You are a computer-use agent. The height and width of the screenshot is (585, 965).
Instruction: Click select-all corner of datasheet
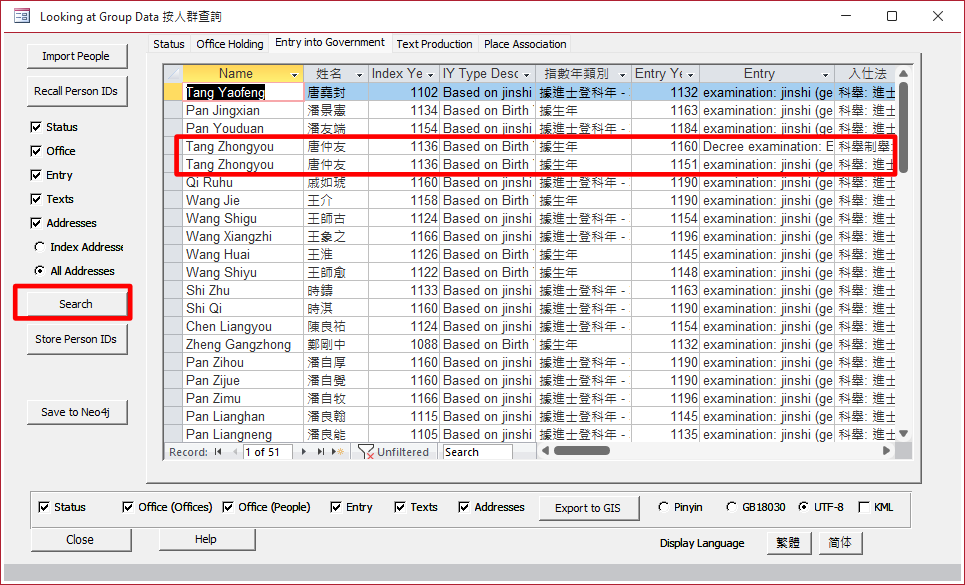(173, 74)
